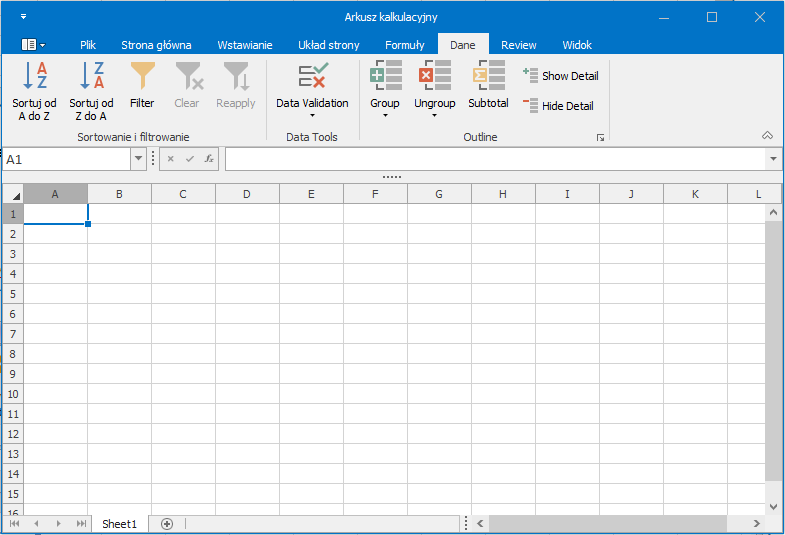Confirm entry with the checkmark icon
This screenshot has height=535, width=785.
pyautogui.click(x=190, y=159)
